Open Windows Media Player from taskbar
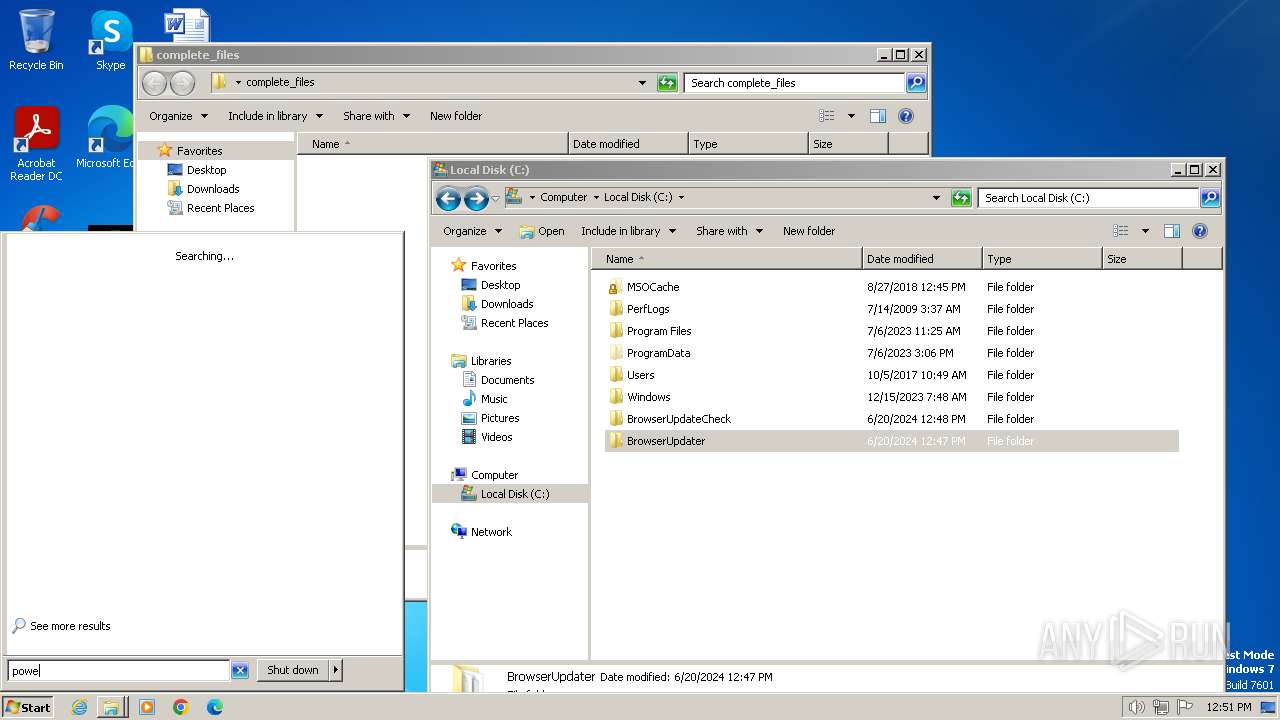 (147, 707)
